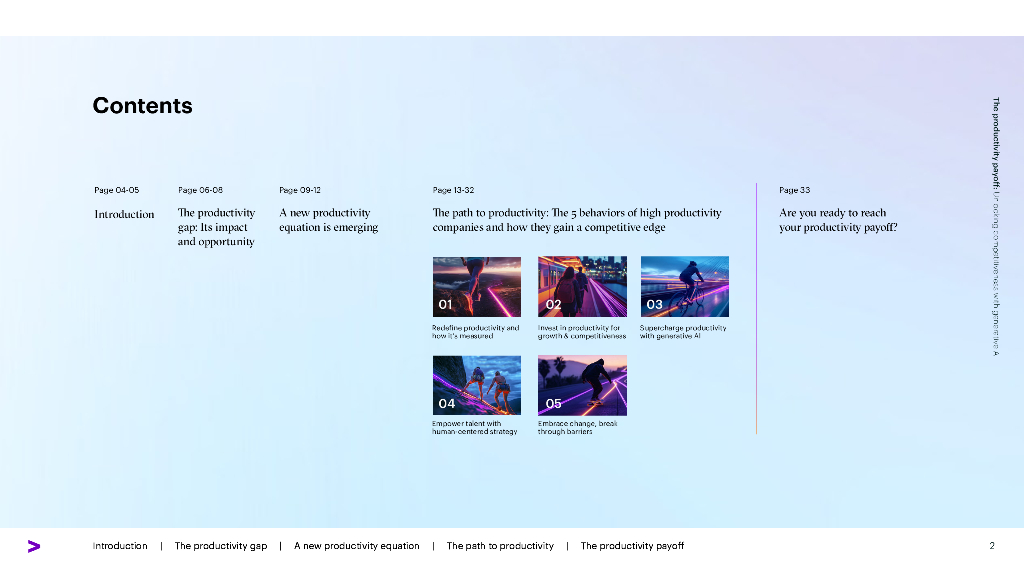
Task: Click caption 'Supercharge productivity with generative AI'
Action: click(683, 332)
